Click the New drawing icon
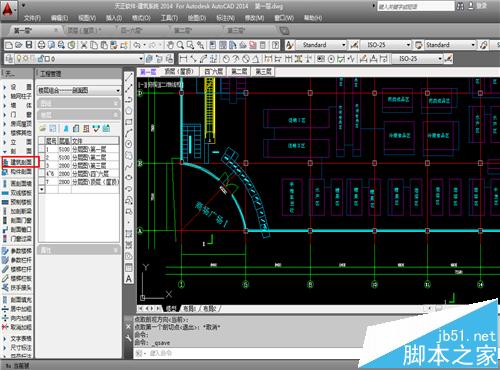Screen dimensions: 500x370 (9, 45)
